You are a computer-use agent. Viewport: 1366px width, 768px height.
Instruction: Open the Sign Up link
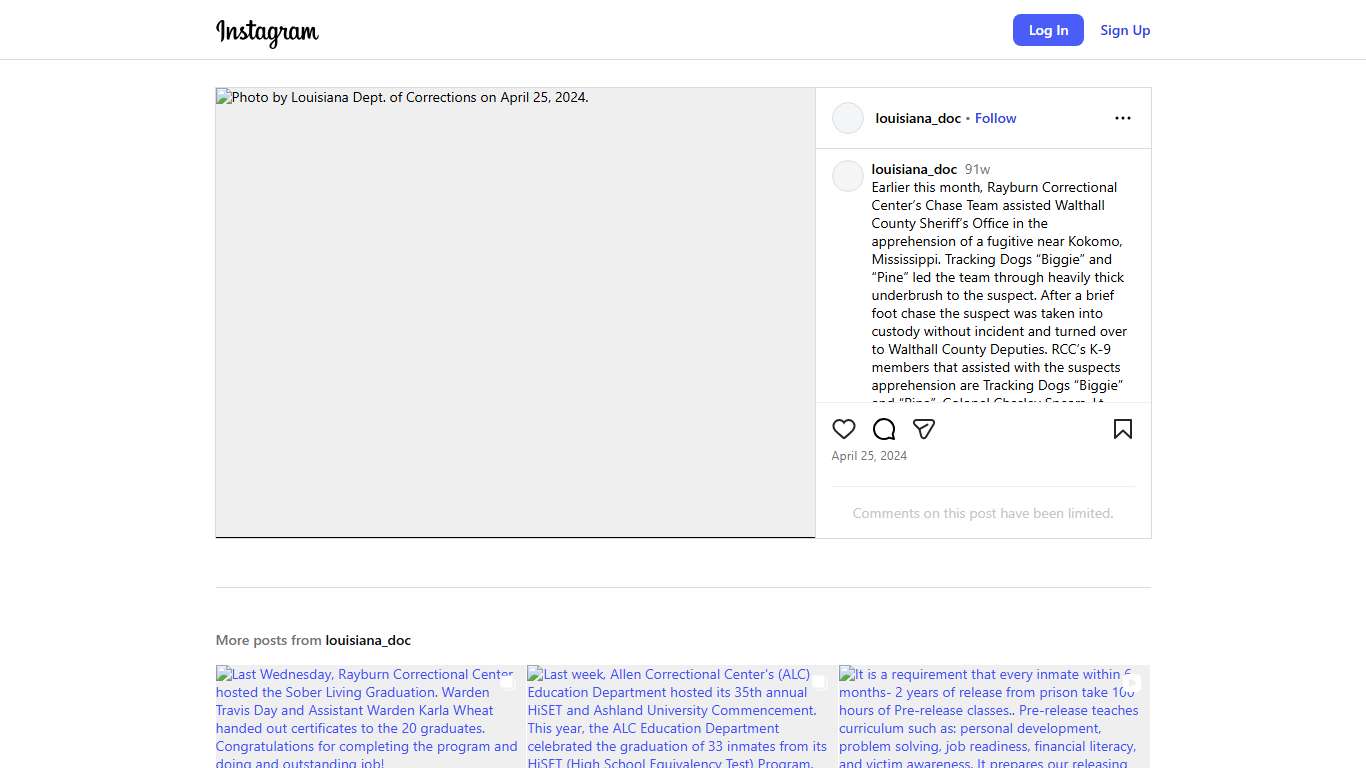[1125, 30]
